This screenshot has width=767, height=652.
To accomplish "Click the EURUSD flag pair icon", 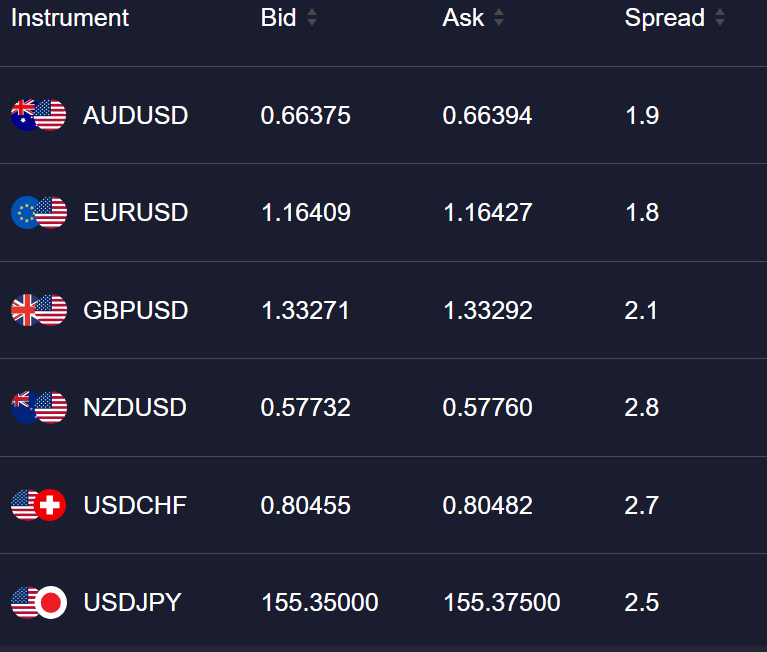I will 38,212.
